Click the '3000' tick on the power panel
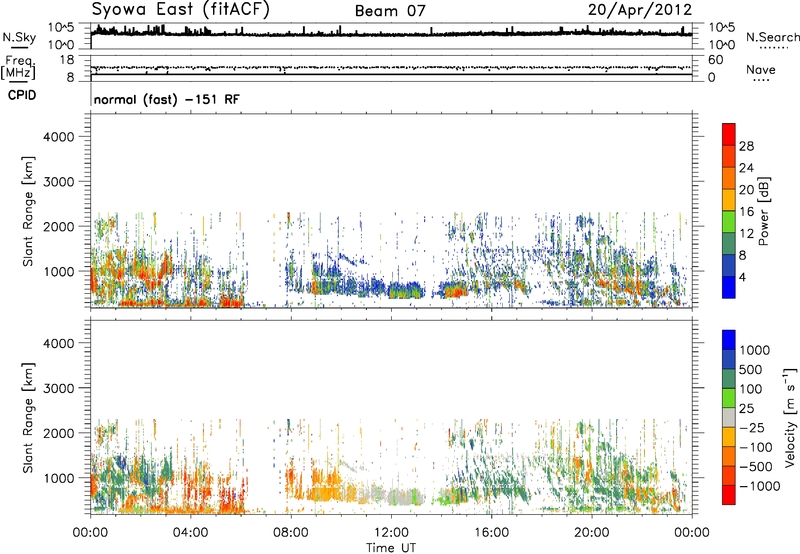 pyautogui.click(x=59, y=182)
